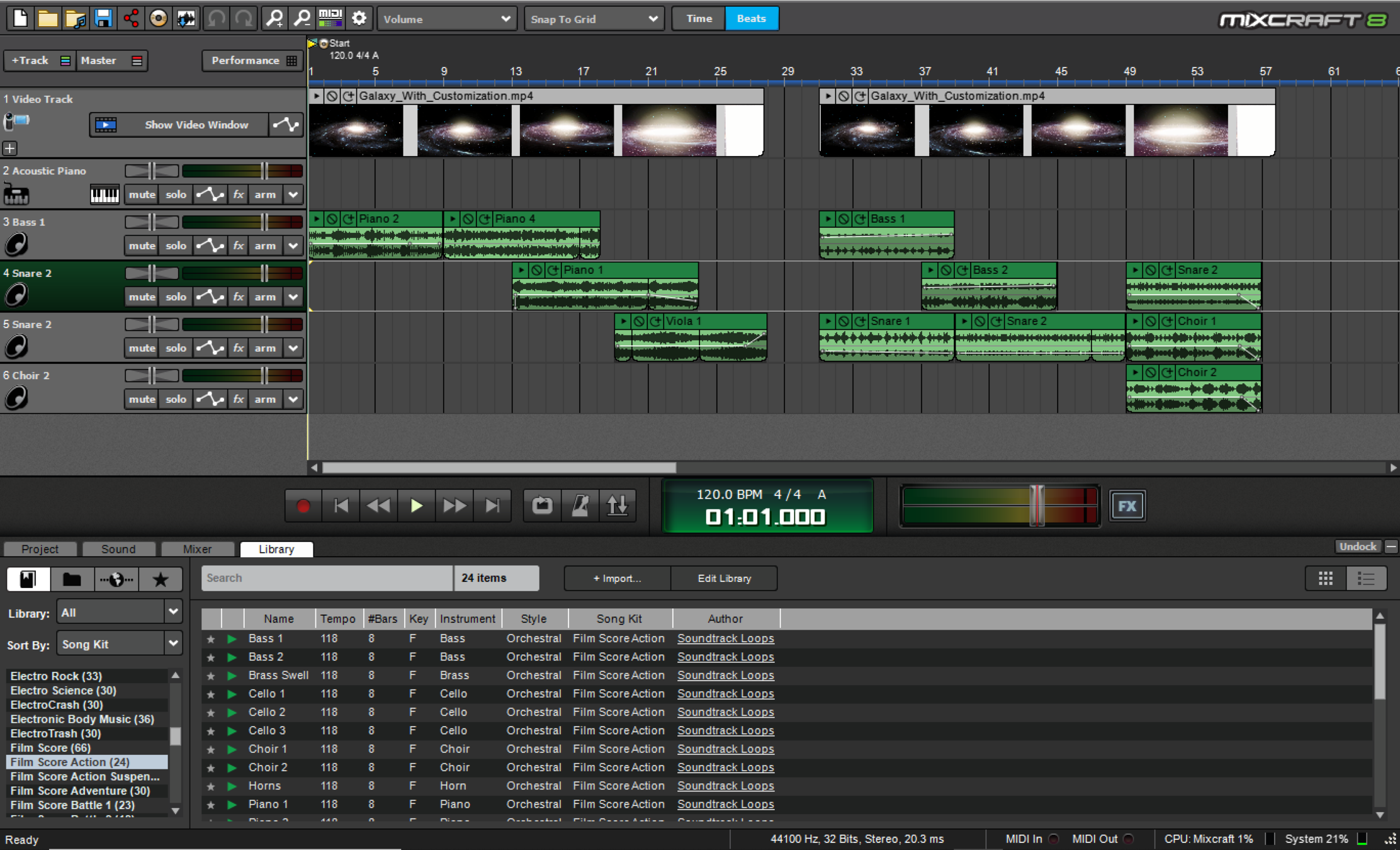Viewport: 1400px width, 850px height.
Task: Click the Record button in transport
Action: click(303, 506)
